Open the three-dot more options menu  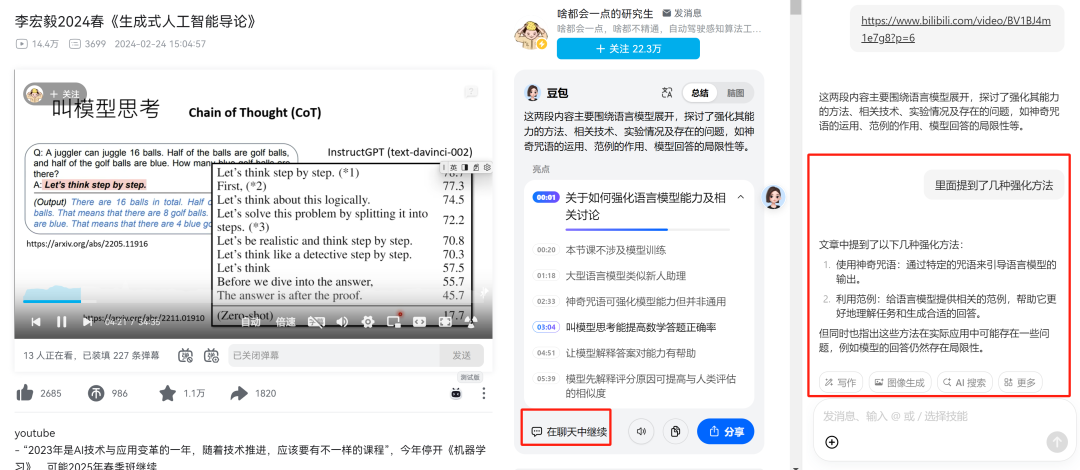pyautogui.click(x=484, y=393)
